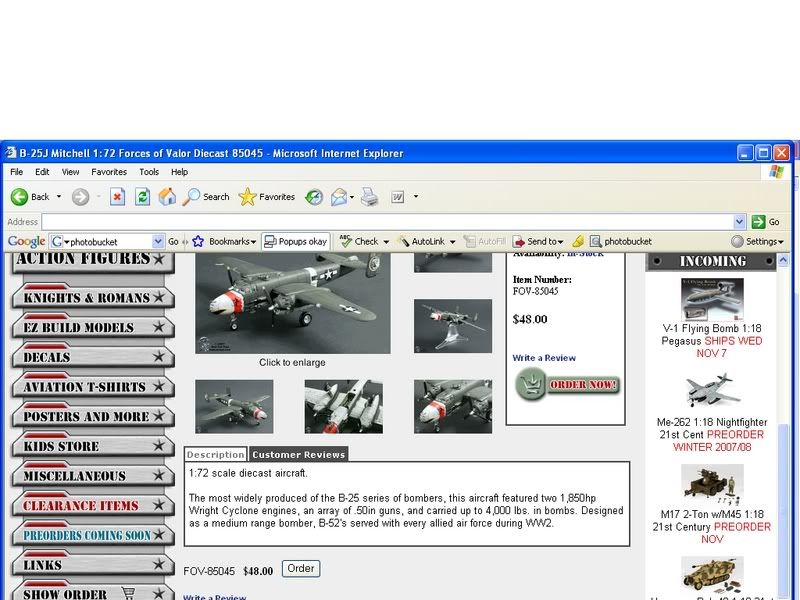
Task: Click Me-262 1:18 Nightfighter product image
Action: pyautogui.click(x=713, y=390)
